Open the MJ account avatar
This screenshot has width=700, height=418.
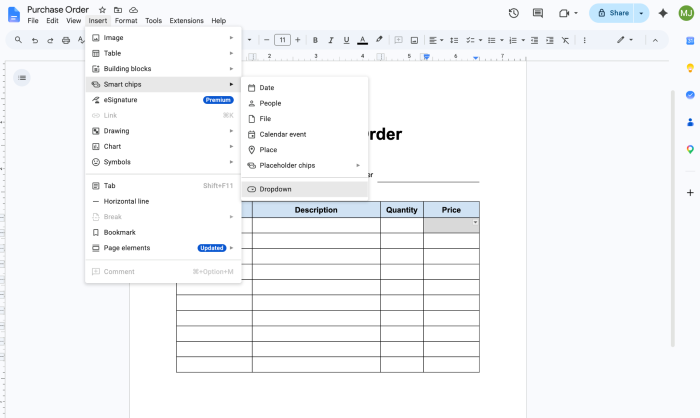(686, 13)
